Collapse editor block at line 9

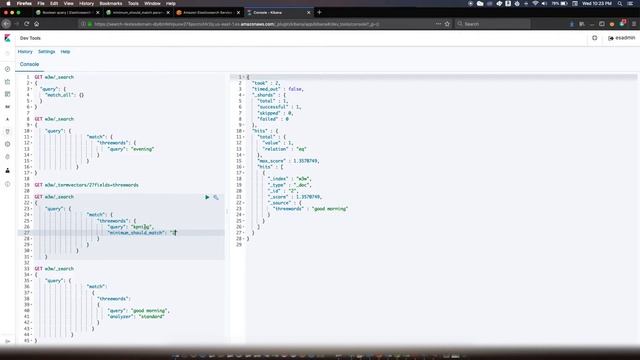point(31,125)
